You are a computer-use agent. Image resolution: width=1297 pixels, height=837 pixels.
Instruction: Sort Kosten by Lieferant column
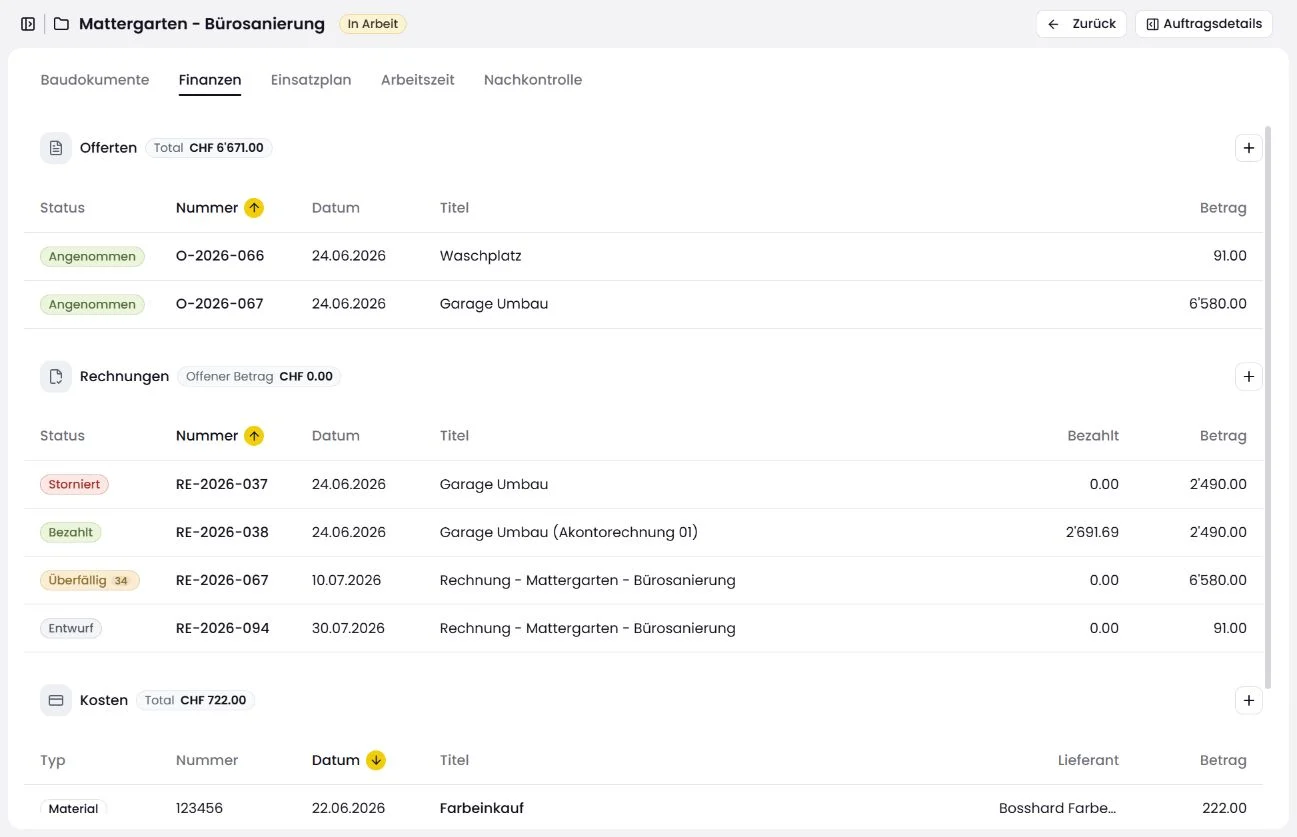1088,760
